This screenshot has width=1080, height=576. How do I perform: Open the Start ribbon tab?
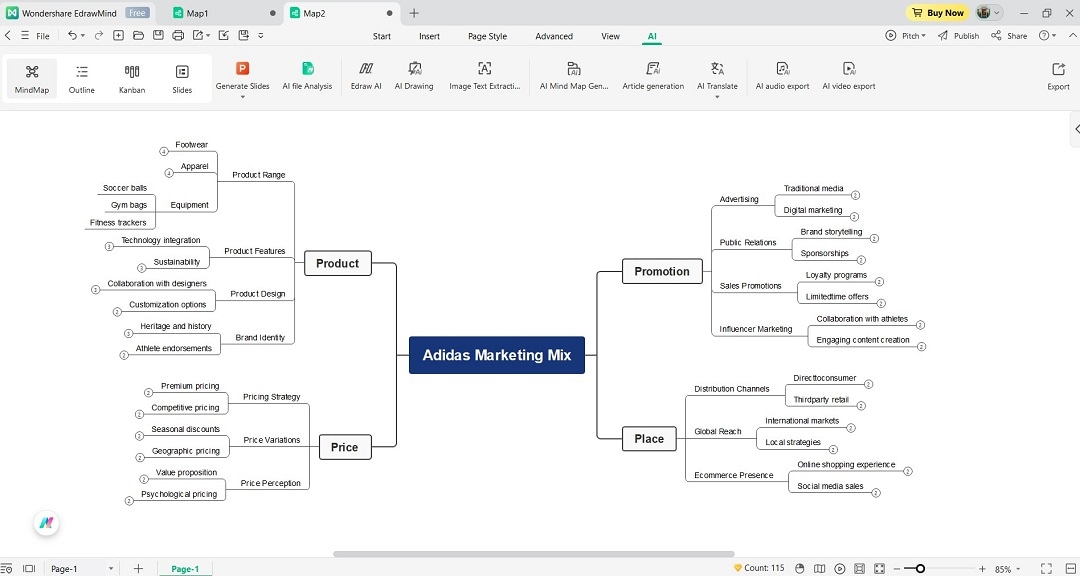pyautogui.click(x=382, y=36)
